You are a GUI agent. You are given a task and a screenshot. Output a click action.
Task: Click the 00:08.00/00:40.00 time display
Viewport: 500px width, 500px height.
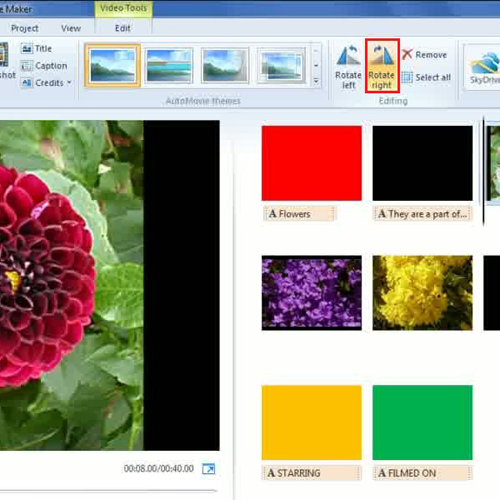point(159,469)
